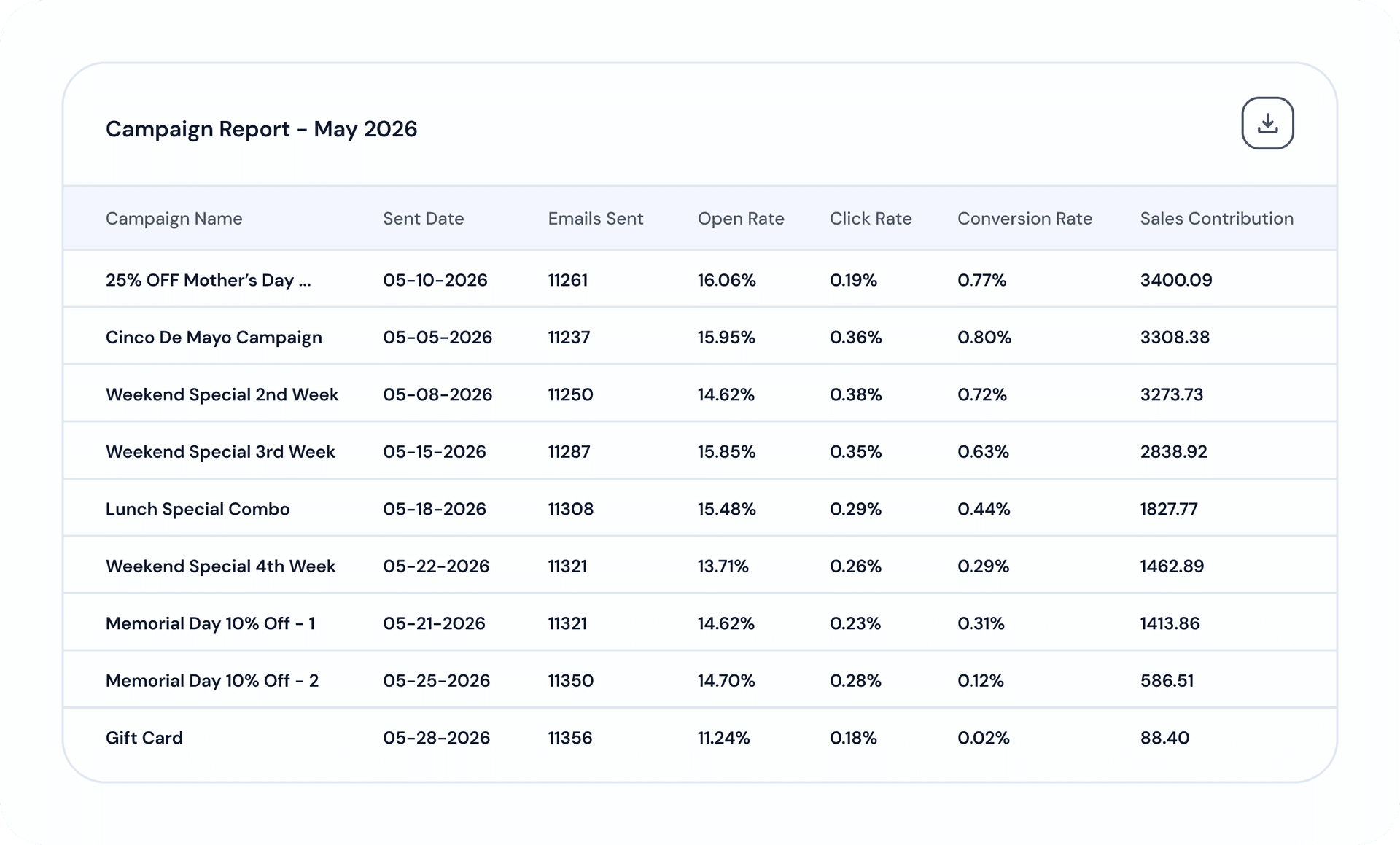Select the Lunch Special Combo campaign
The width and height of the screenshot is (1400, 845).
(x=700, y=508)
